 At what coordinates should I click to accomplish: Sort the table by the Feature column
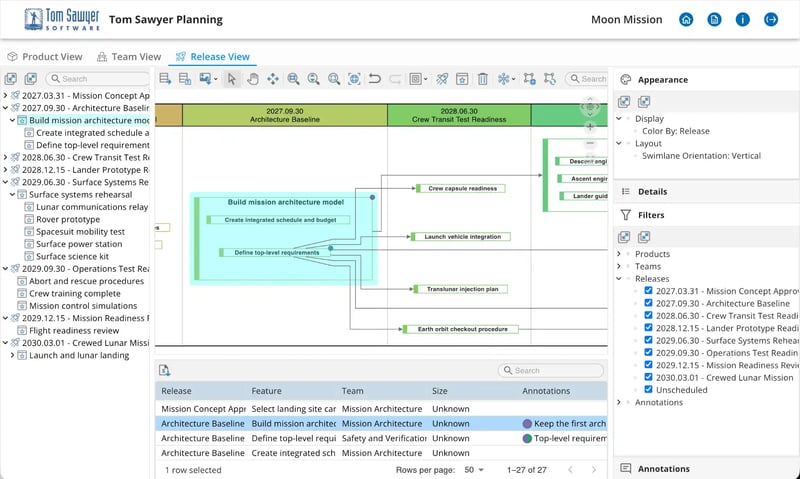point(266,391)
